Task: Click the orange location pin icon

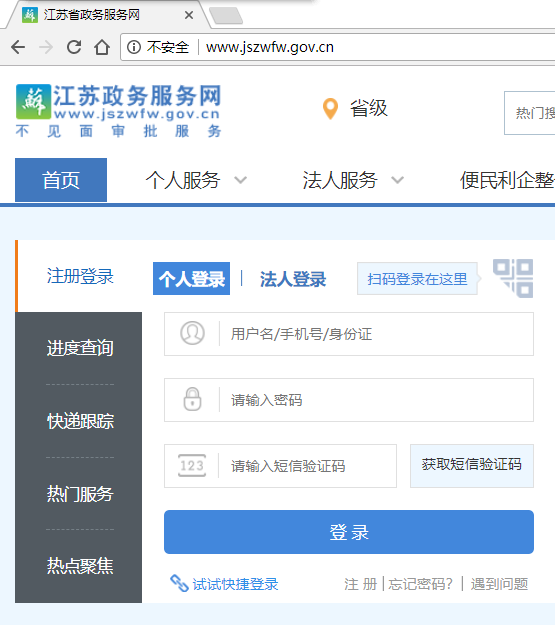Action: [330, 108]
